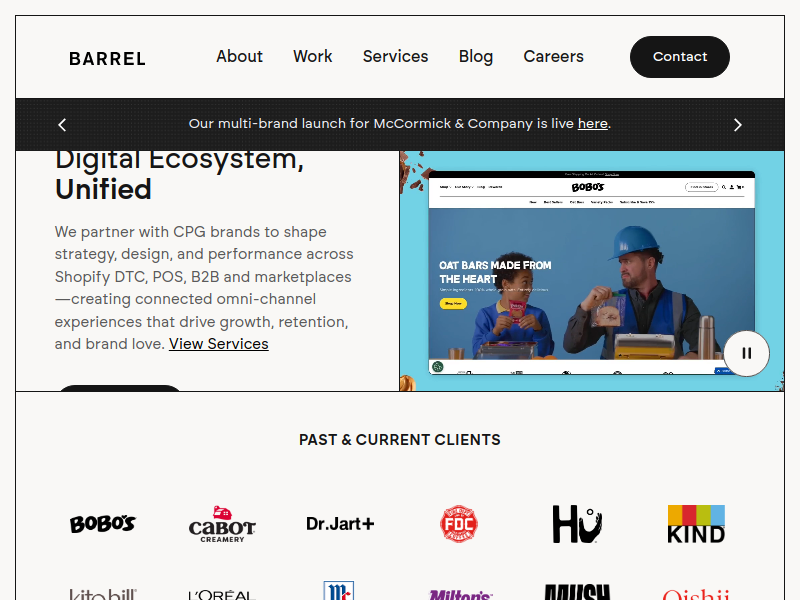Click the Contact button
800x600 pixels.
pos(680,57)
